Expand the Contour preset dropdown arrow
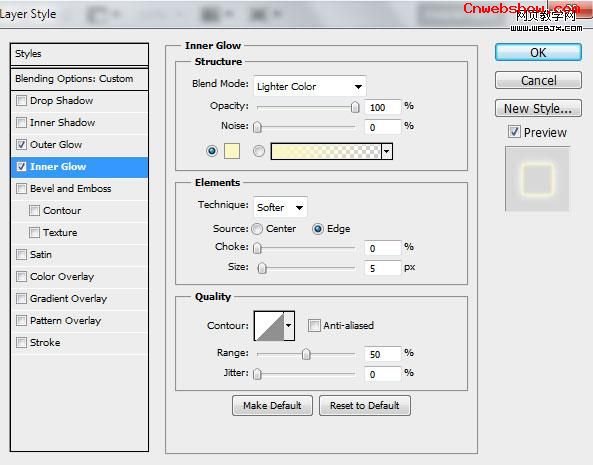 pyautogui.click(x=289, y=326)
